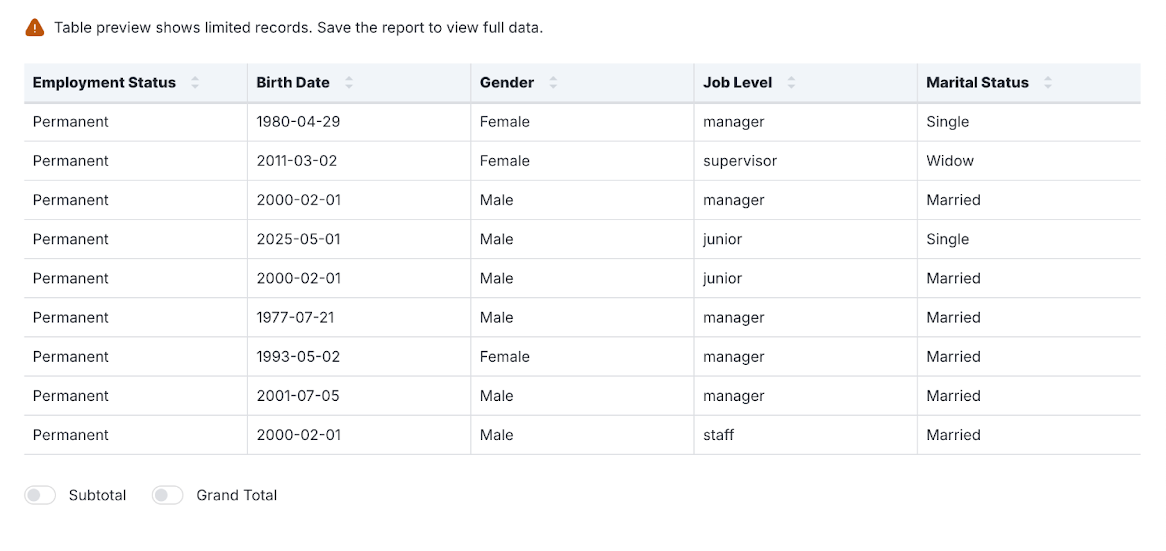This screenshot has width=1166, height=551.
Task: Click the Job Level sort icon
Action: 791,83
